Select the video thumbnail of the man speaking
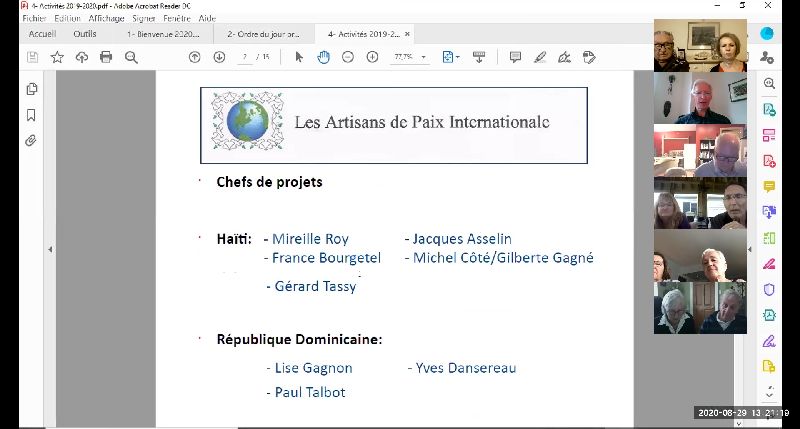800x429 pixels. (x=700, y=98)
